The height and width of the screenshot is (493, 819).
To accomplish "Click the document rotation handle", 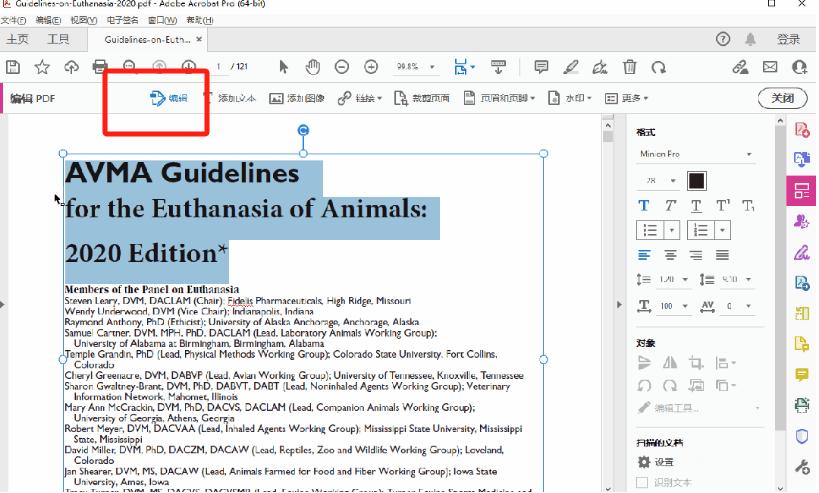I will pos(303,130).
